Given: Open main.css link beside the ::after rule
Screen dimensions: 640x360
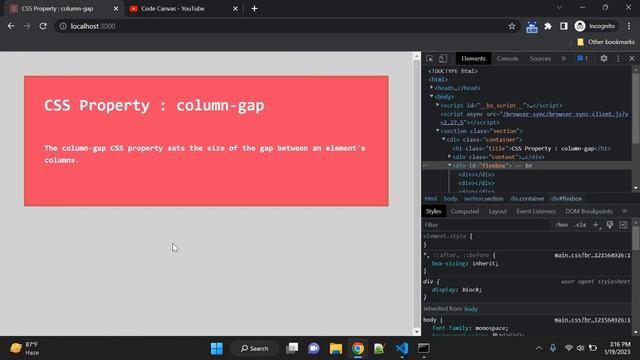Looking at the screenshot, I should pos(592,255).
